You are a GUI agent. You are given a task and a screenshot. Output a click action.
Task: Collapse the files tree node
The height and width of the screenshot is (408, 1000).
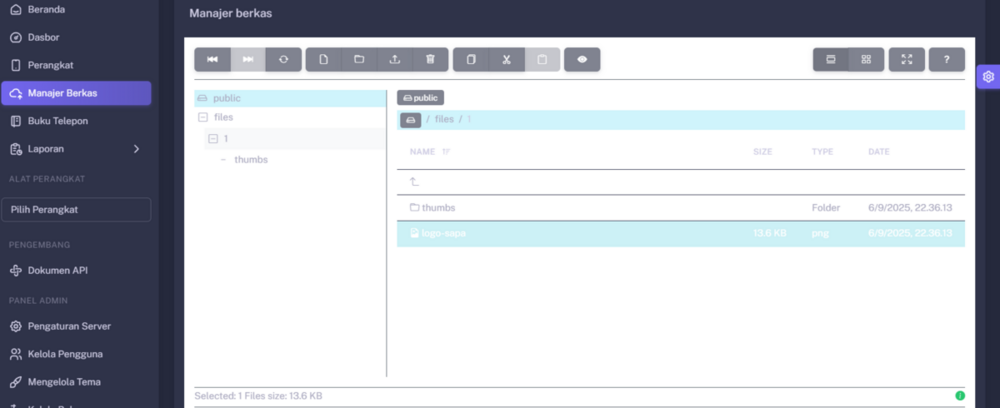[x=203, y=117]
